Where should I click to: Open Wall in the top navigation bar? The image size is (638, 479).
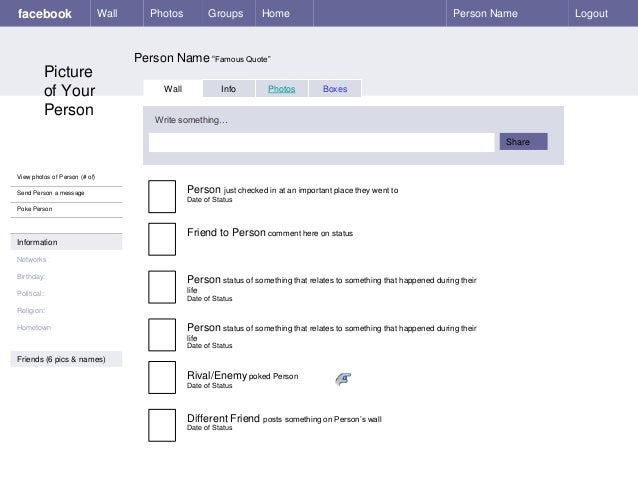[x=107, y=13]
